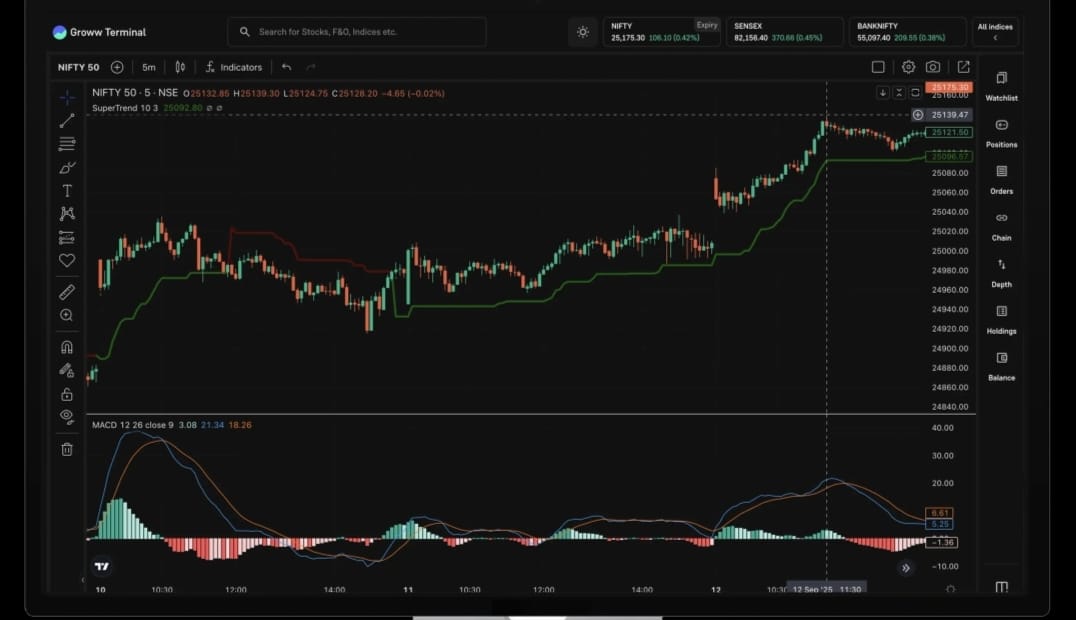Select the trend line drawing tool

tap(67, 121)
